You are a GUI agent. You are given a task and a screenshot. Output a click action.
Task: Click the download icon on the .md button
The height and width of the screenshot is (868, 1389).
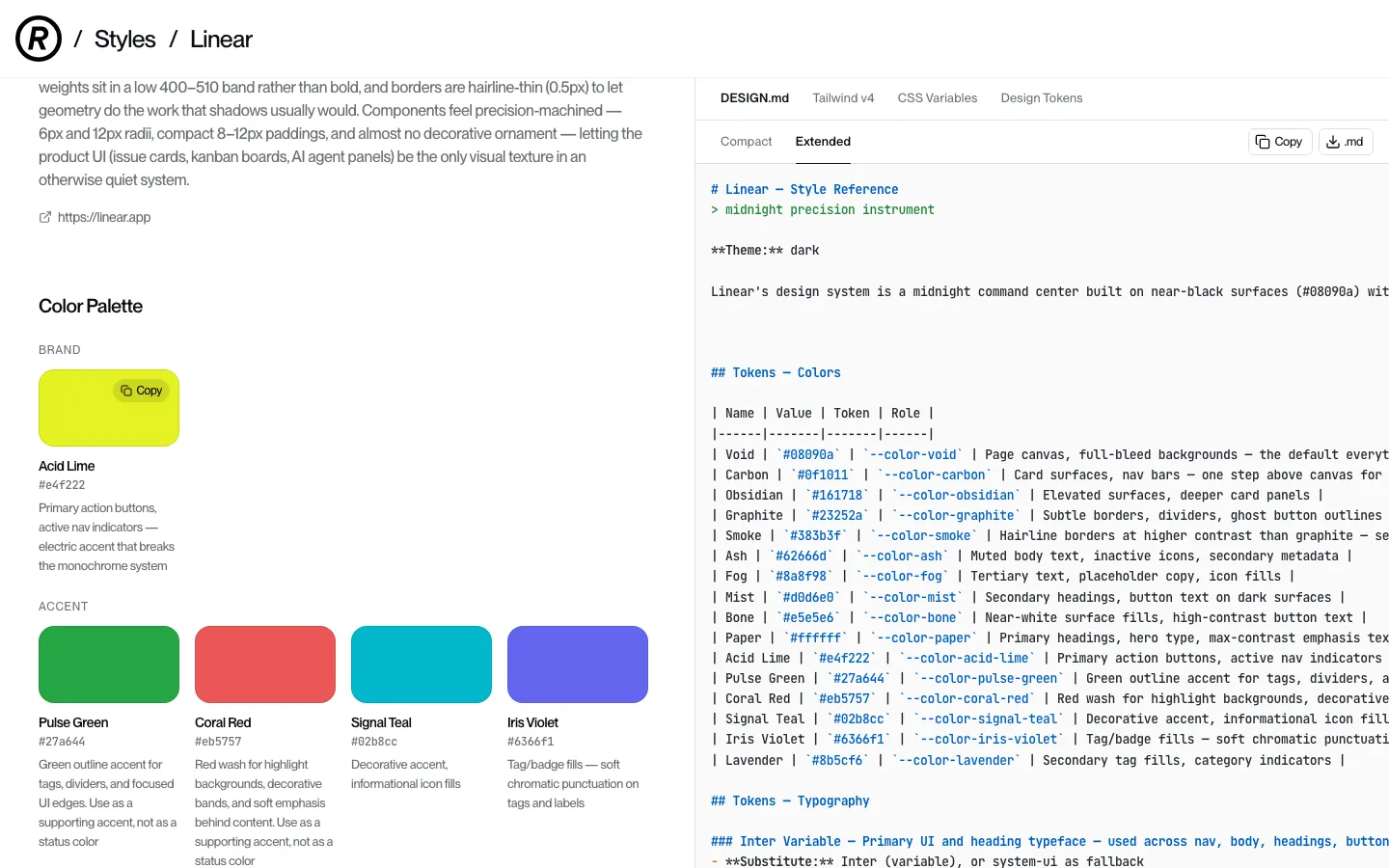(x=1333, y=142)
